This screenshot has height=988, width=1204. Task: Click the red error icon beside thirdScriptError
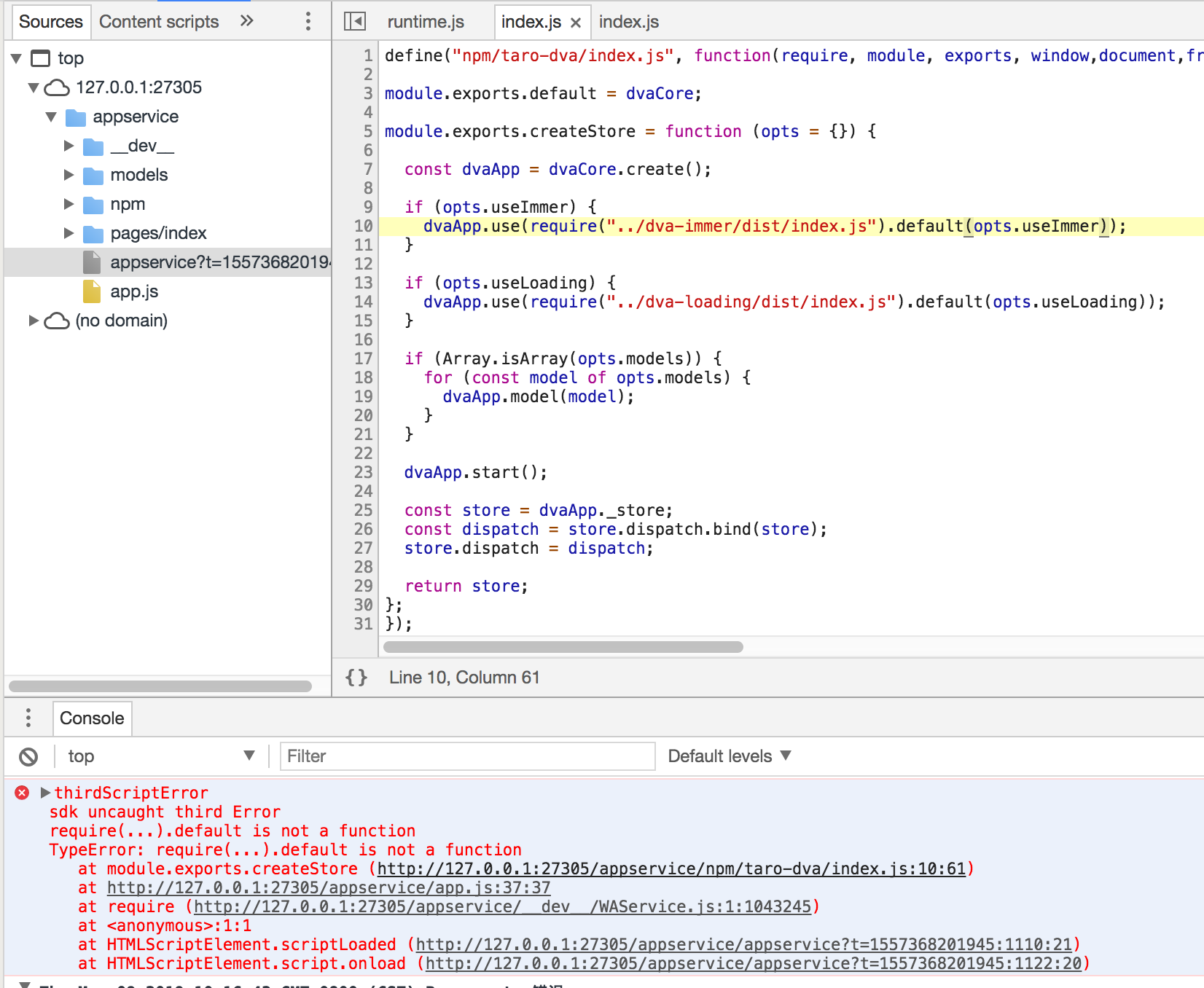22,793
